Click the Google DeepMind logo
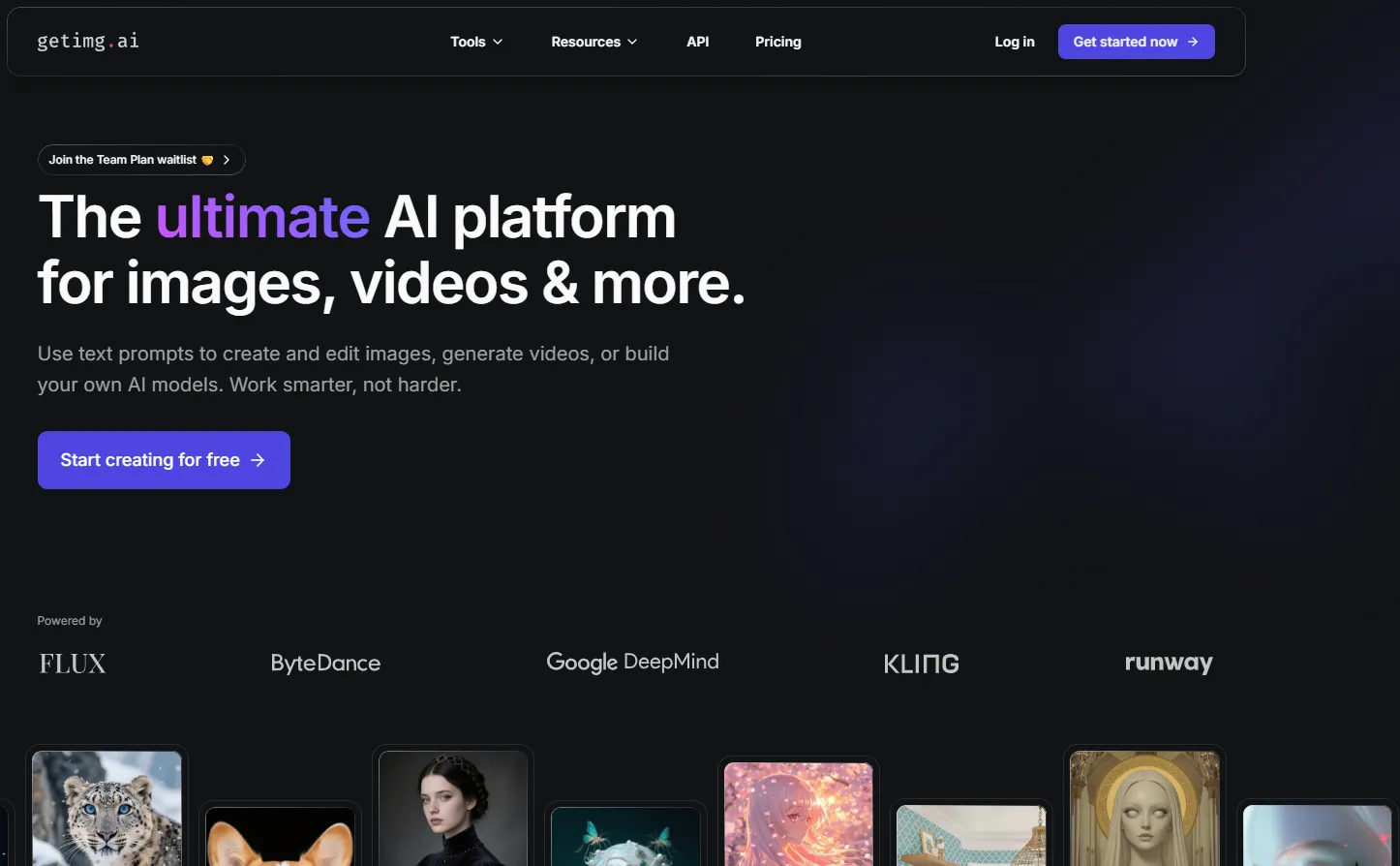Viewport: 1400px width, 866px height. (x=632, y=663)
